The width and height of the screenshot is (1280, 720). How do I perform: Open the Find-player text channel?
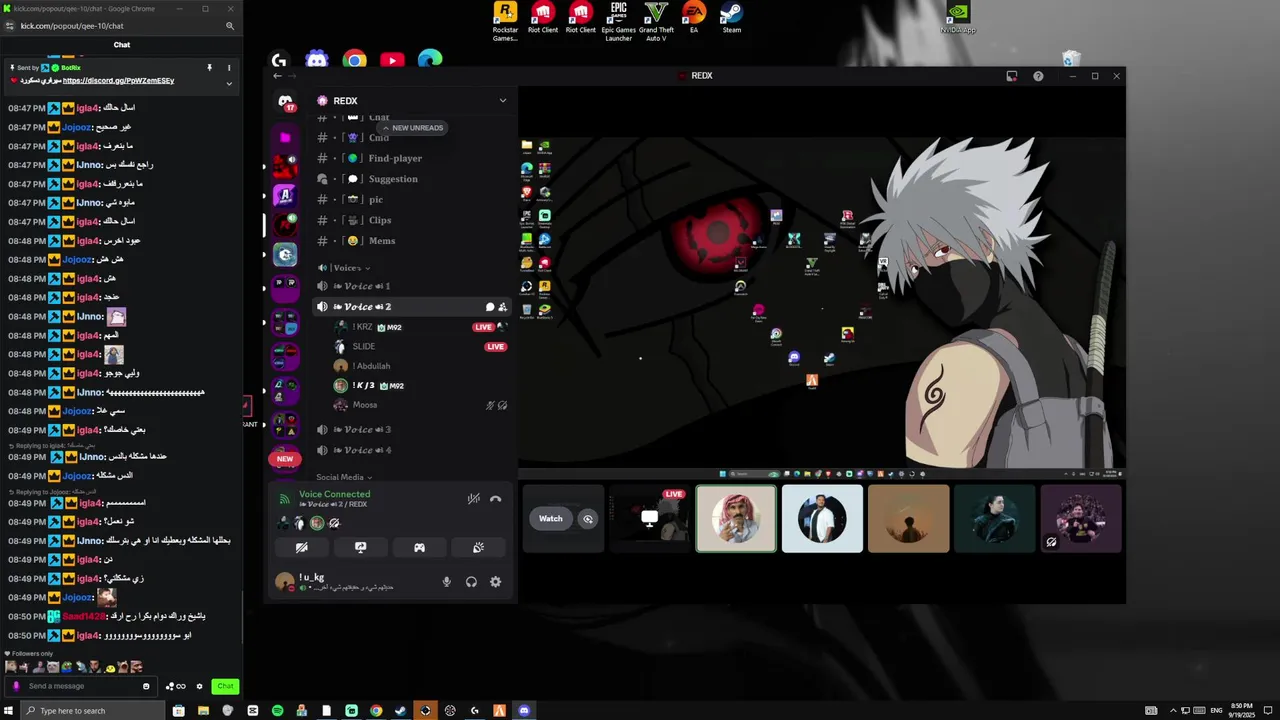[412, 158]
